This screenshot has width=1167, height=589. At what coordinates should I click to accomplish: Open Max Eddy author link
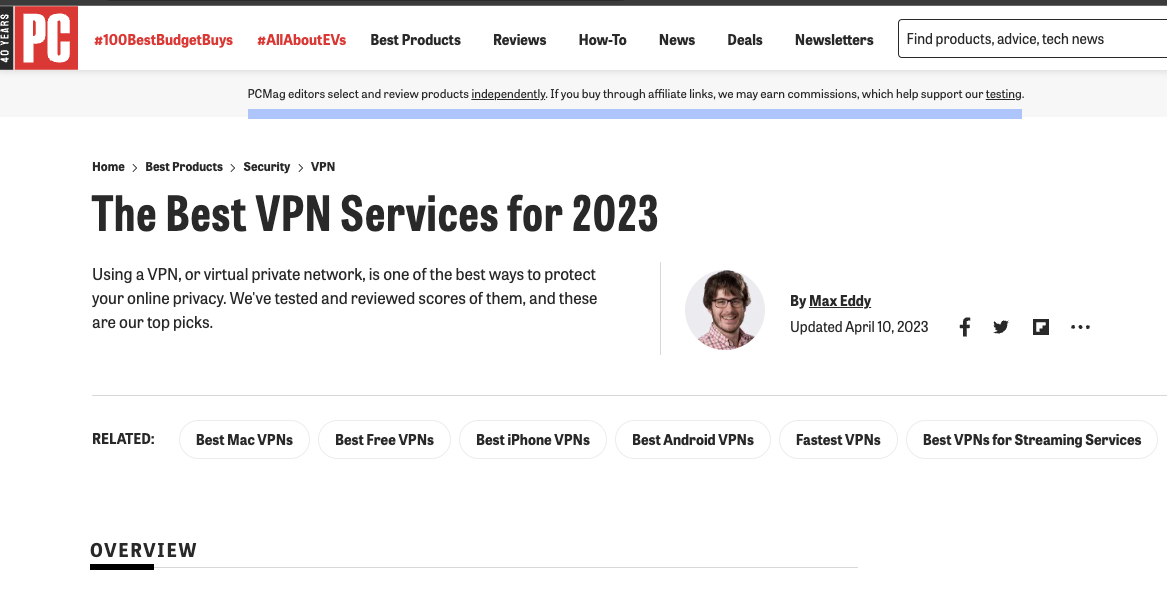(840, 301)
